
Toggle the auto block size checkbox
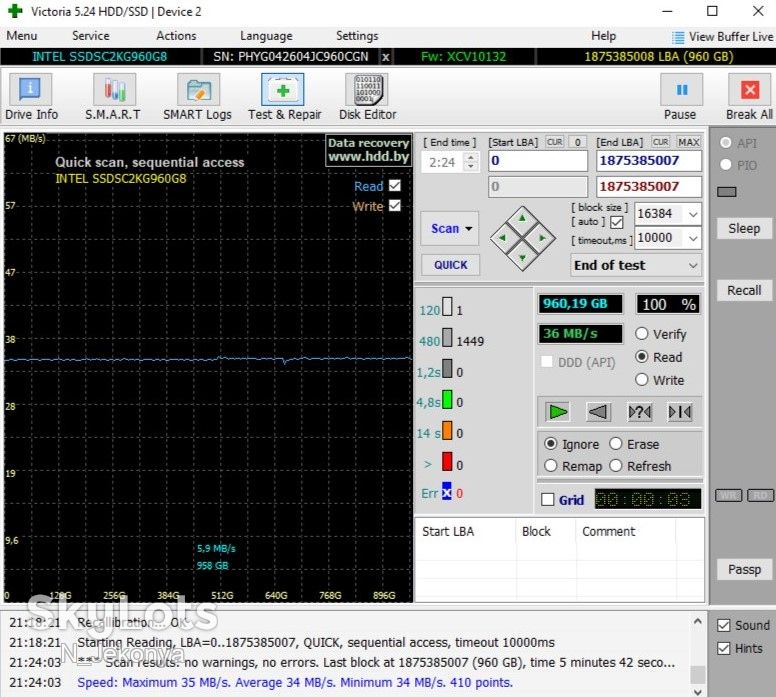click(x=617, y=222)
